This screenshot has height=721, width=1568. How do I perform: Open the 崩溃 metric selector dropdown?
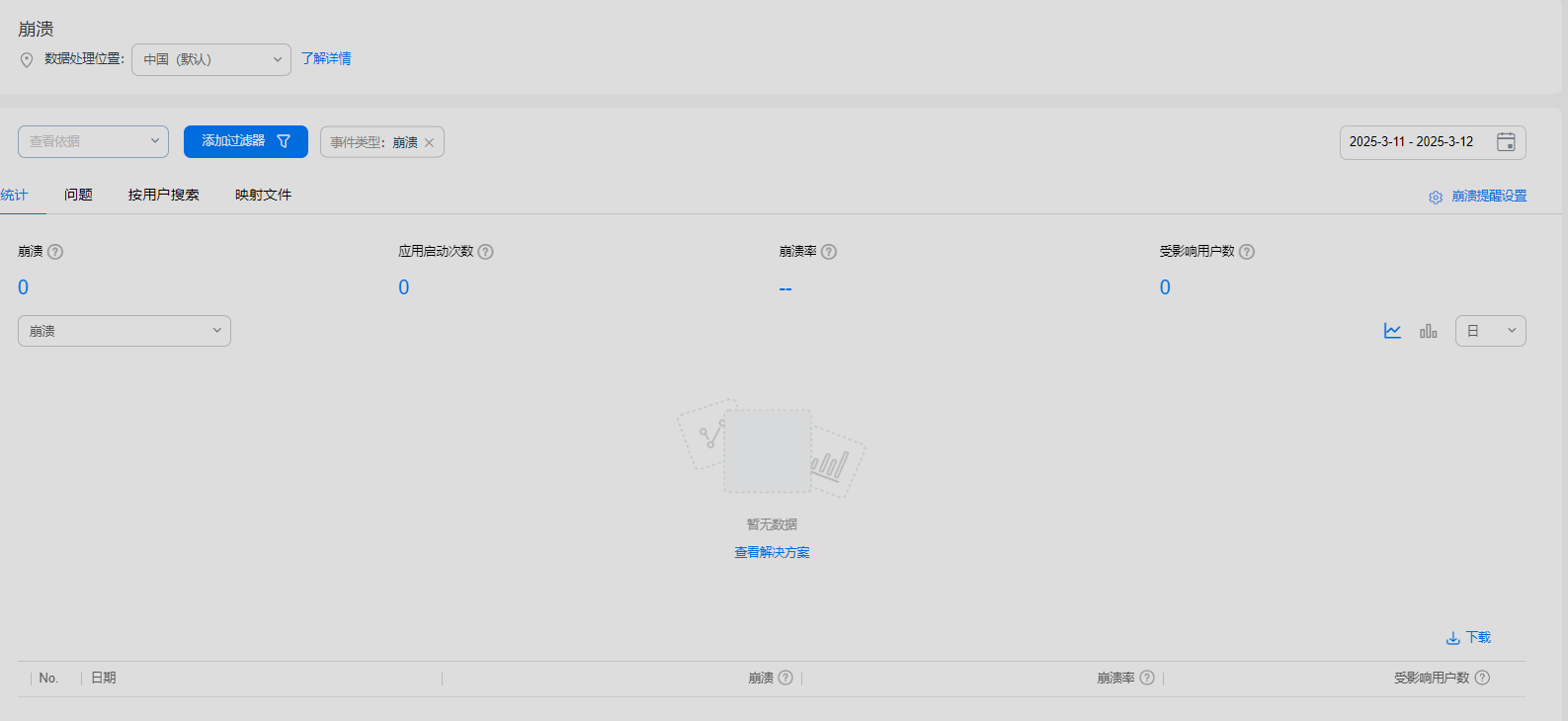tap(124, 331)
